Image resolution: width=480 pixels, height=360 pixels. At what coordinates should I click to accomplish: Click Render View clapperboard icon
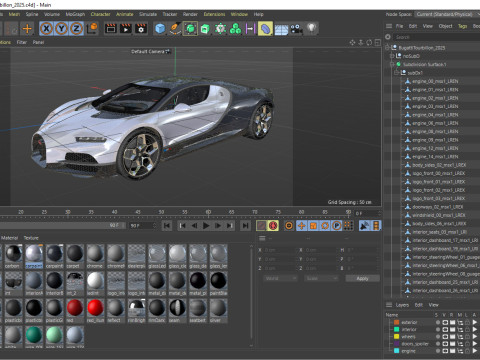tap(111, 29)
